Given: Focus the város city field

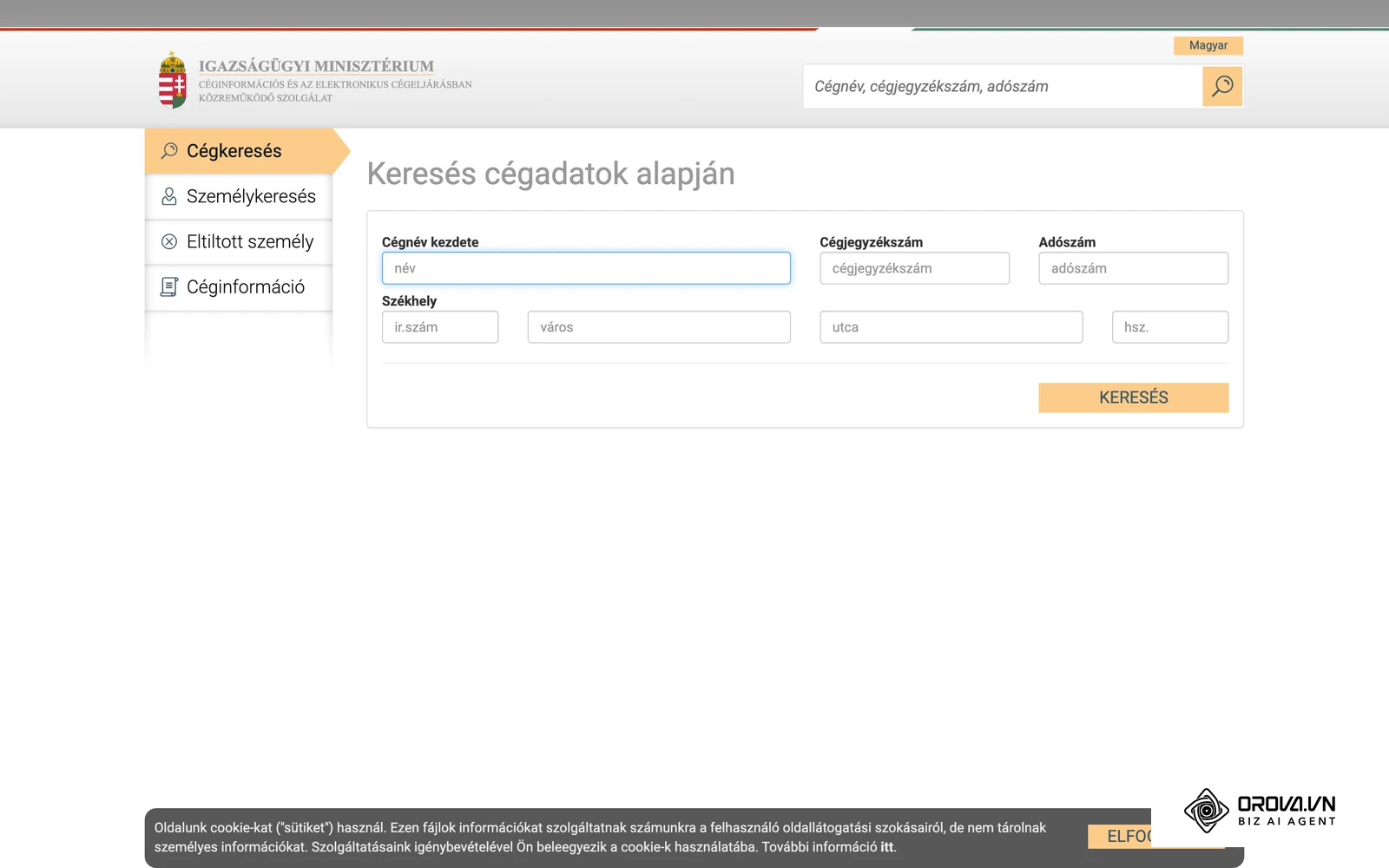Looking at the screenshot, I should (659, 327).
